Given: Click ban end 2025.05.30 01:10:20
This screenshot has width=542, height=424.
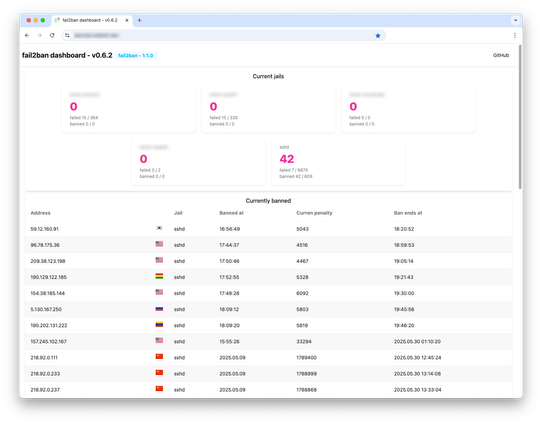Looking at the screenshot, I should 417,341.
